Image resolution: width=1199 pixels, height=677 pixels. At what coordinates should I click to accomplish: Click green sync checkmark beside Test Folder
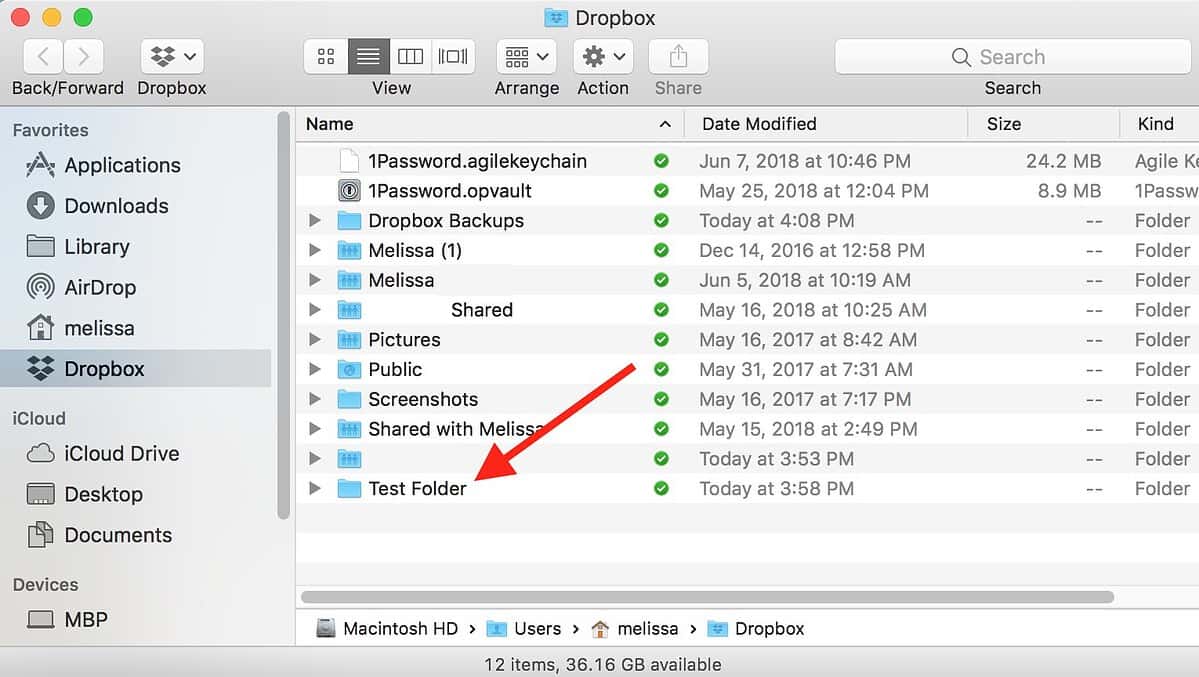pos(660,489)
